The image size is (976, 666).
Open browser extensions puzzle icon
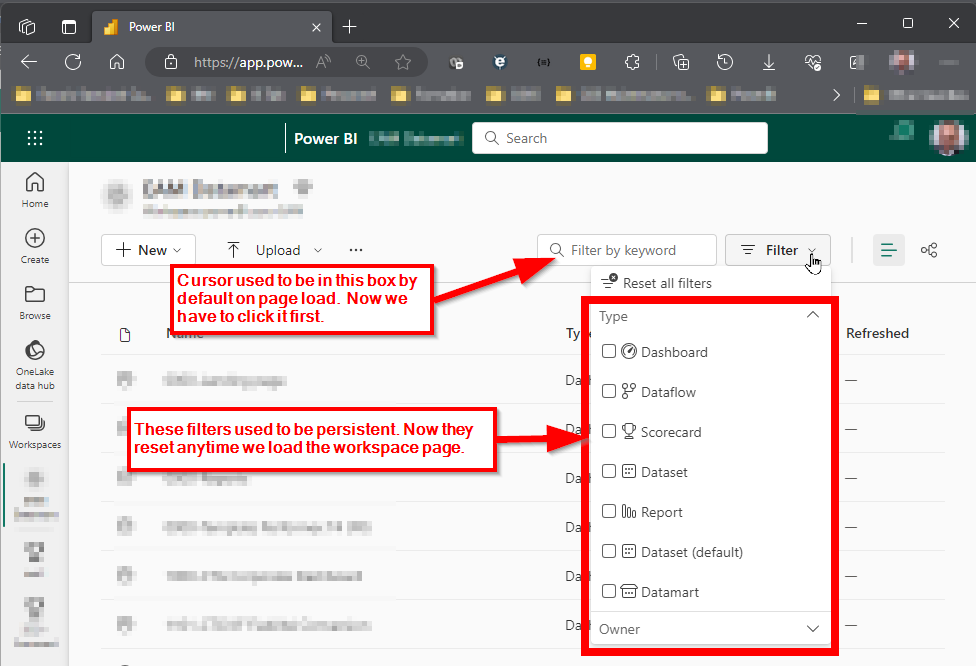pyautogui.click(x=632, y=62)
